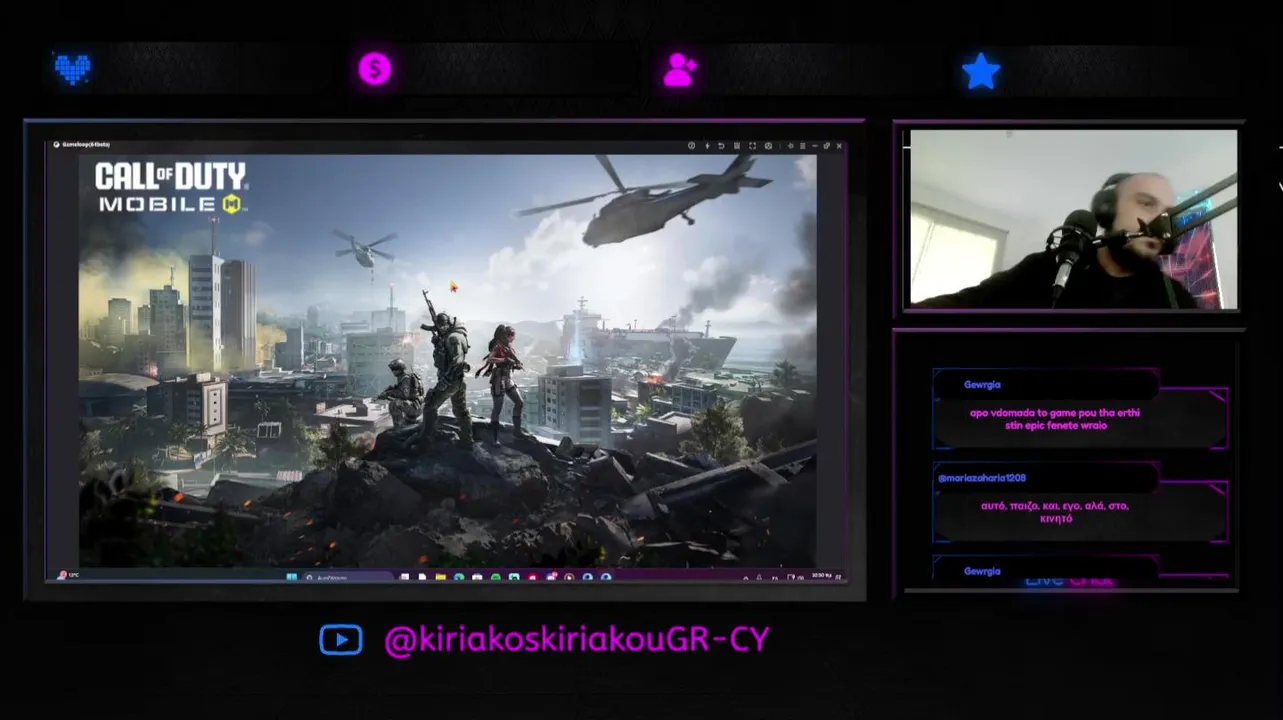Image resolution: width=1283 pixels, height=720 pixels.
Task: Open the green Spotify-like taskbar icon
Action: coord(495,576)
